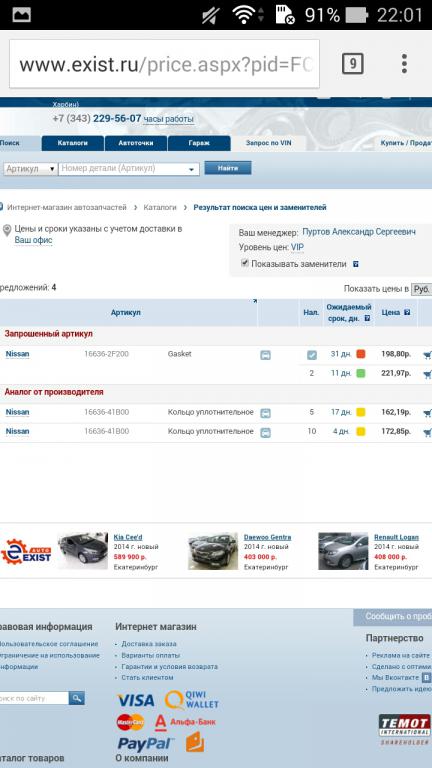The image size is (432, 768).
Task: Click the QIWI Wallet payment logo
Action: [192, 700]
